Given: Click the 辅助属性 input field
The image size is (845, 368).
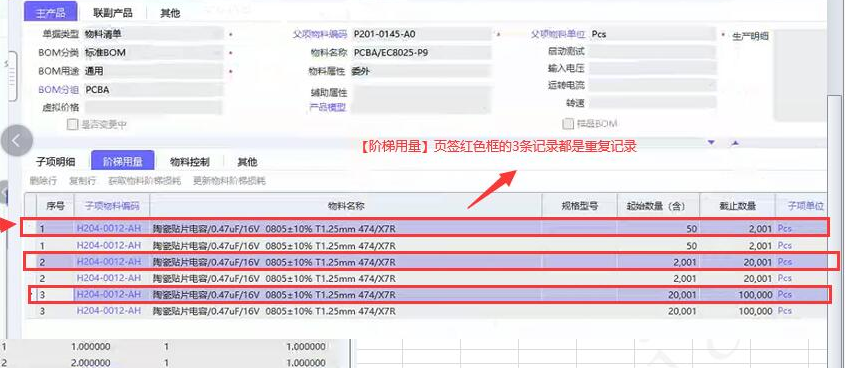Looking at the screenshot, I should tap(421, 93).
